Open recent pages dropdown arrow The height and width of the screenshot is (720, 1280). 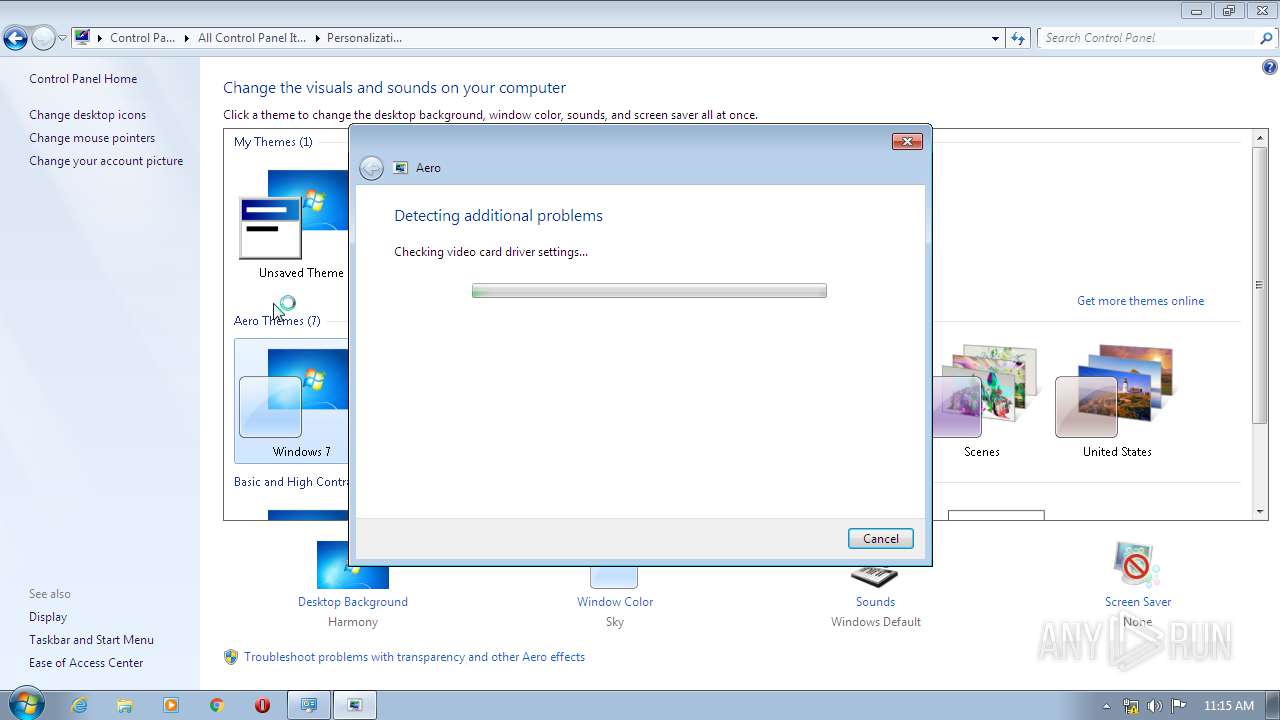coord(62,39)
